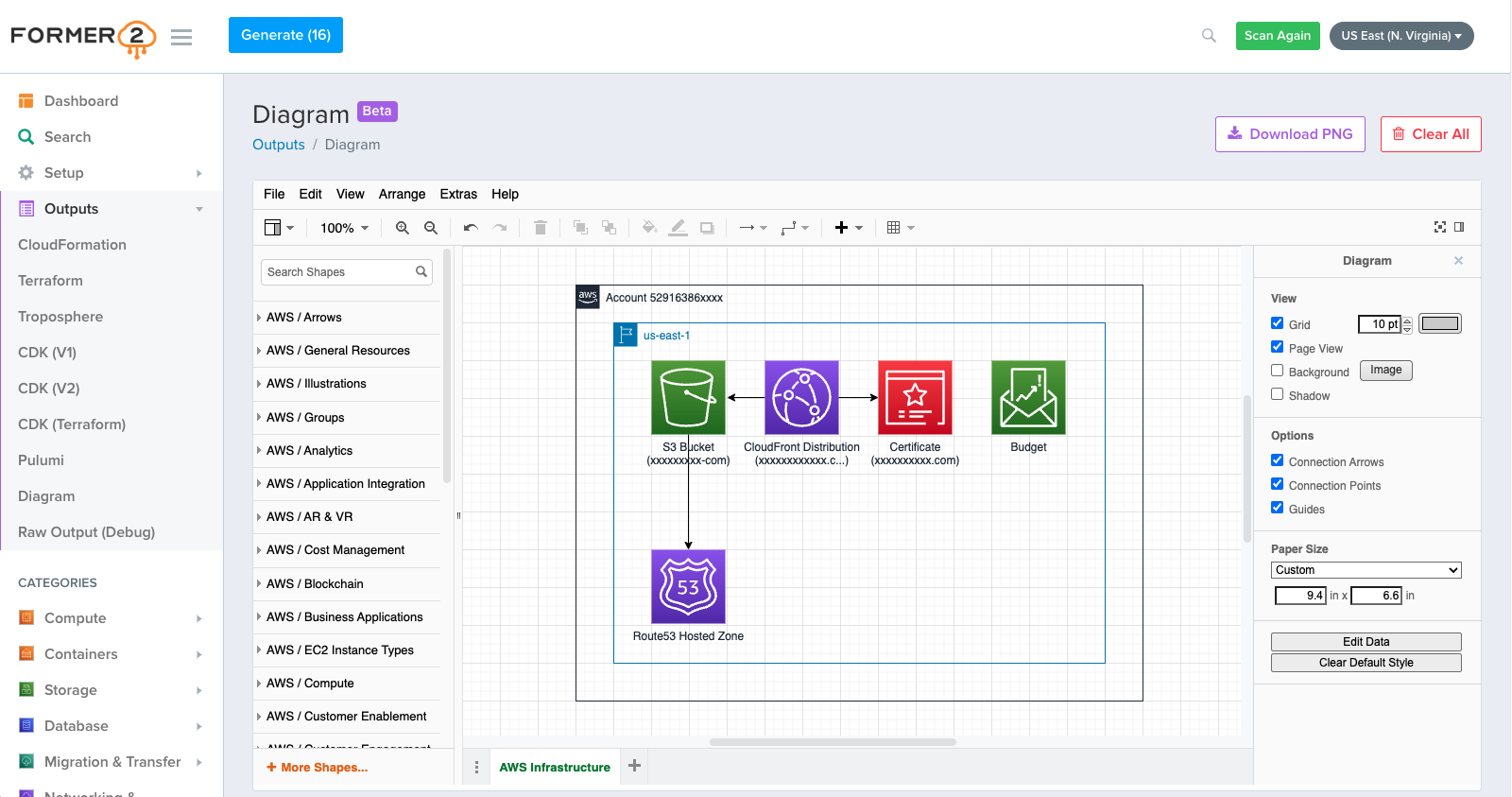Viewport: 1512px width, 797px height.
Task: Click the zoom in magnifier icon
Action: pyautogui.click(x=403, y=228)
